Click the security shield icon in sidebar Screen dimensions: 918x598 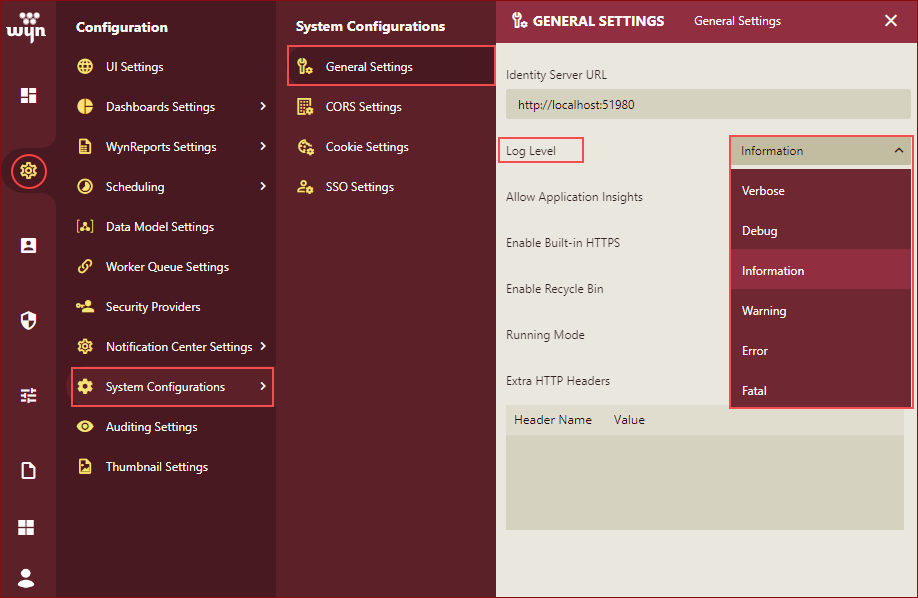(x=27, y=320)
